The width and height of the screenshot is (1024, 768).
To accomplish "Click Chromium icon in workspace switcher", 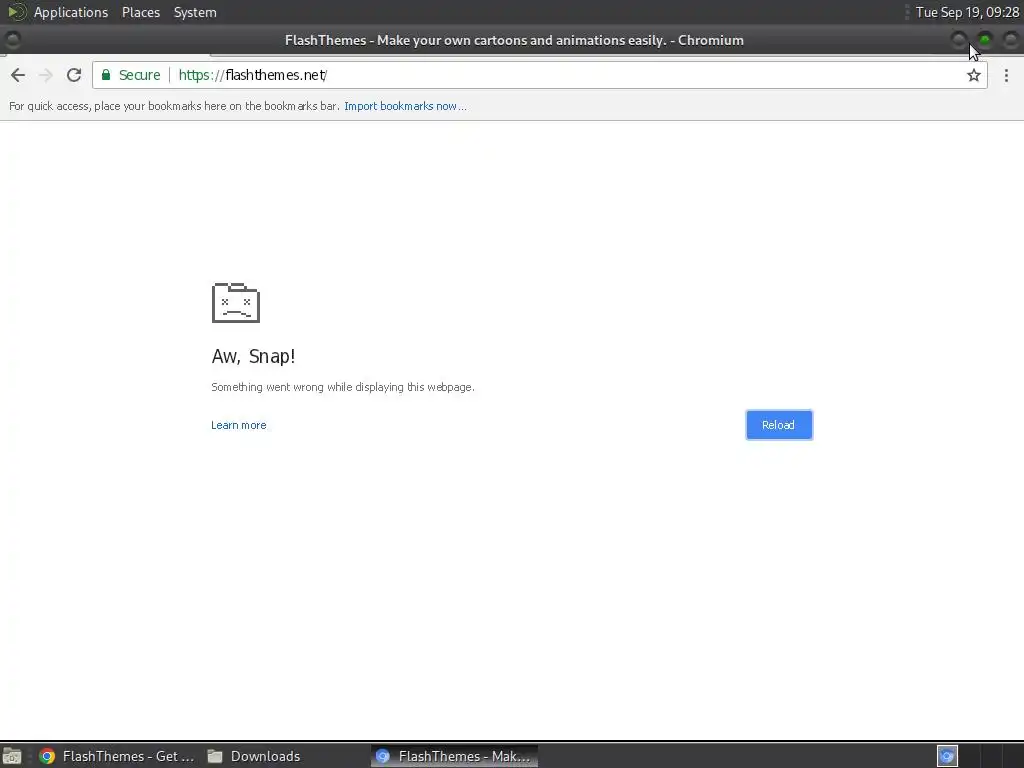I will coord(947,756).
